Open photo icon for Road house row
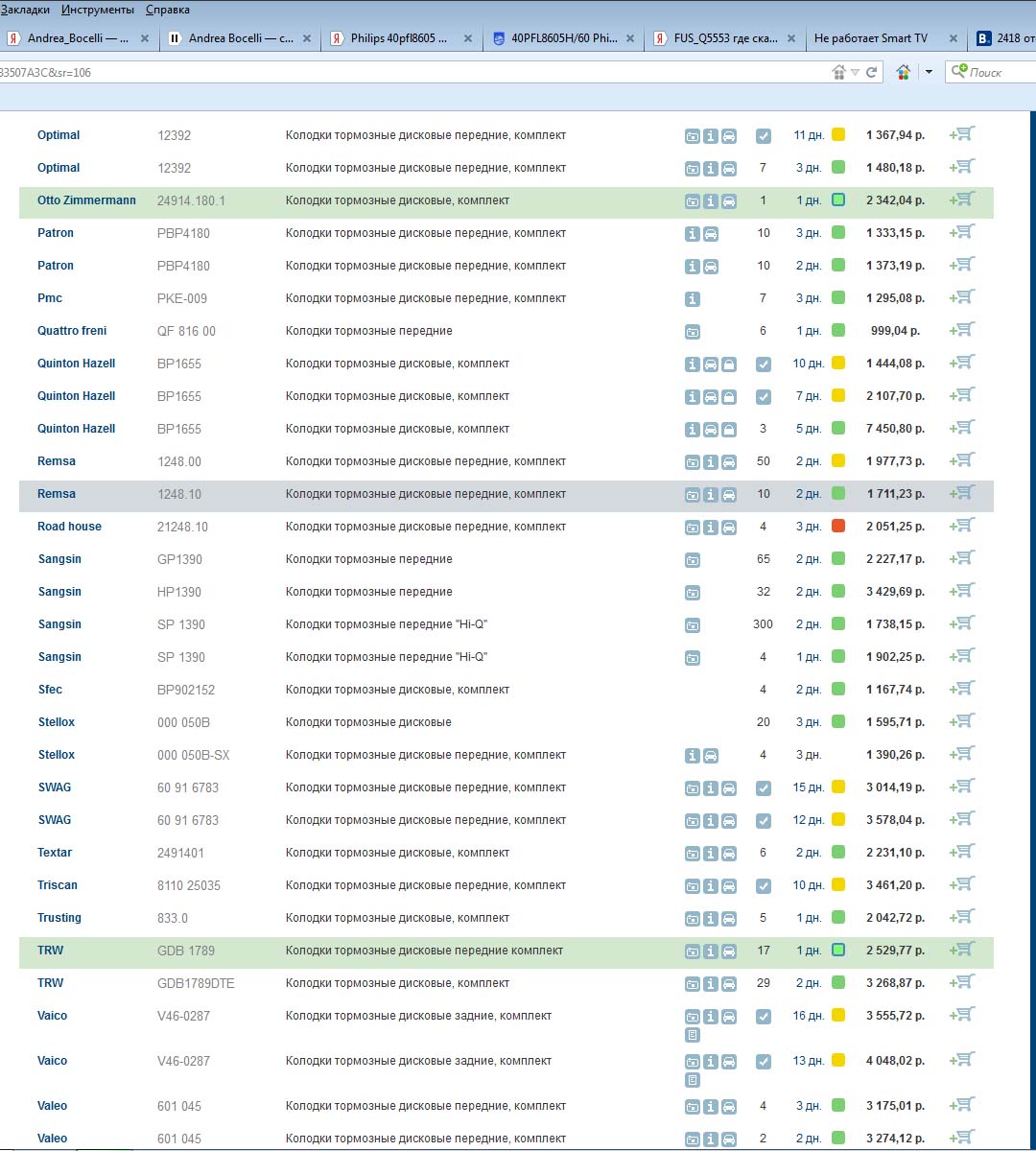This screenshot has height=1151, width=1036. pos(693,528)
